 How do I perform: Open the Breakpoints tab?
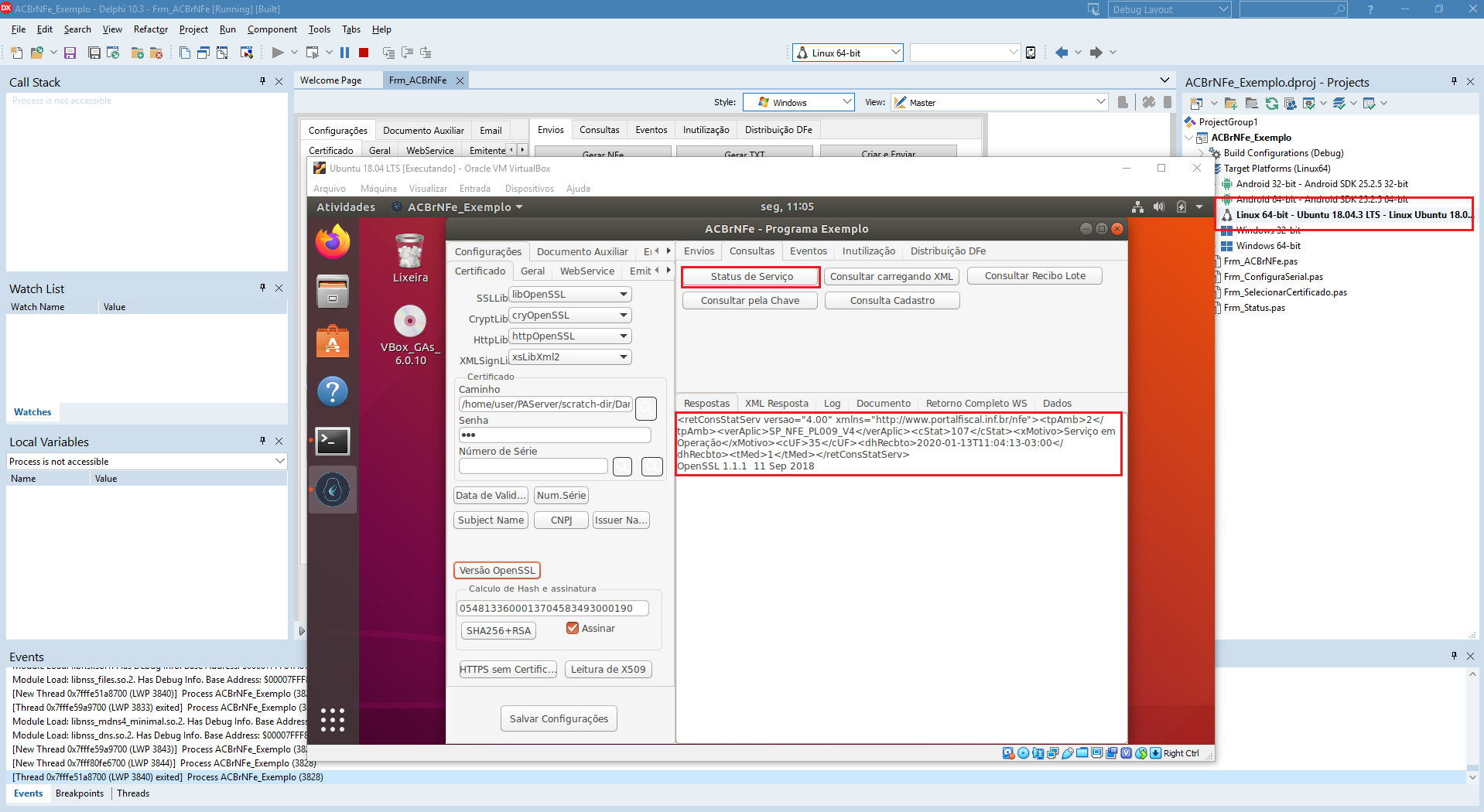tap(80, 793)
